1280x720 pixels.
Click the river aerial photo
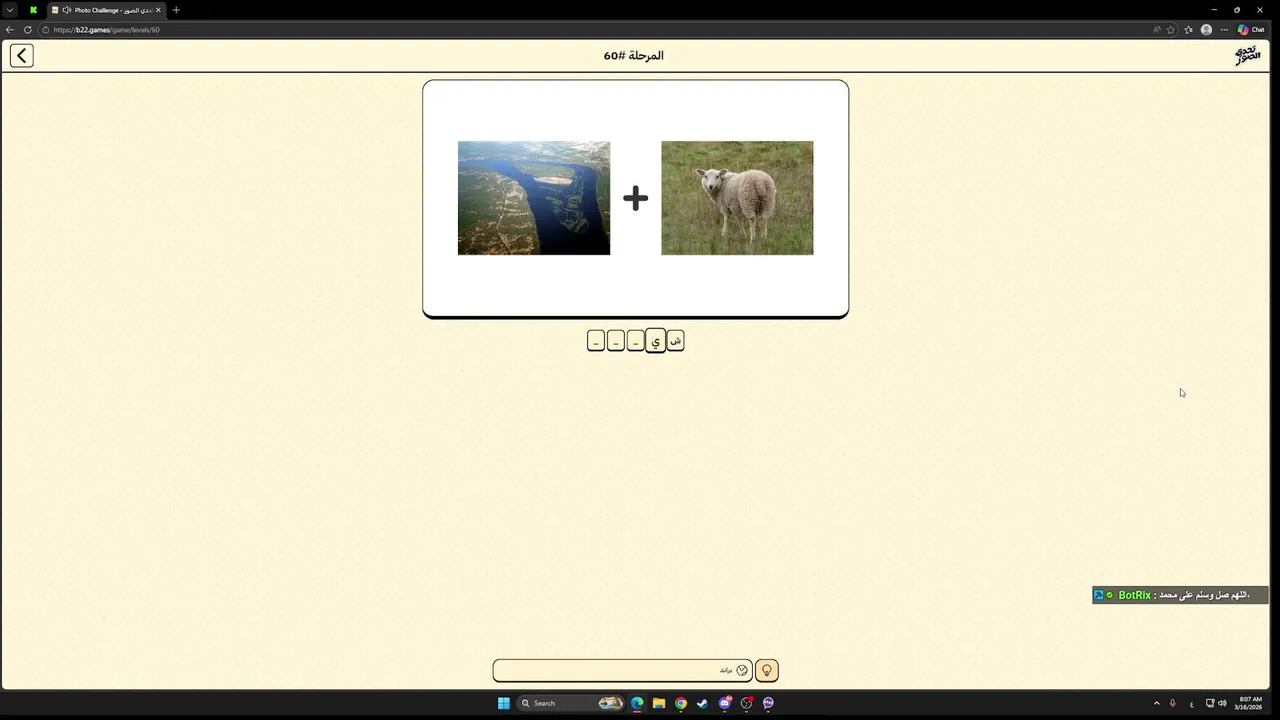pyautogui.click(x=534, y=198)
